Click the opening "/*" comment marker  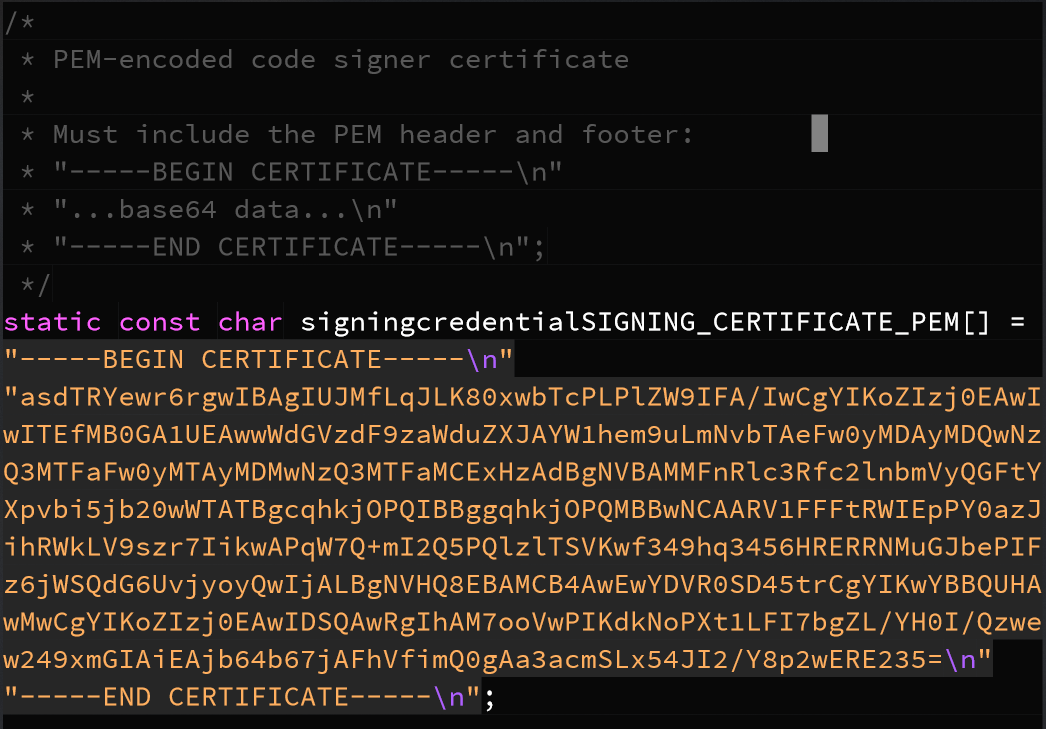(19, 22)
